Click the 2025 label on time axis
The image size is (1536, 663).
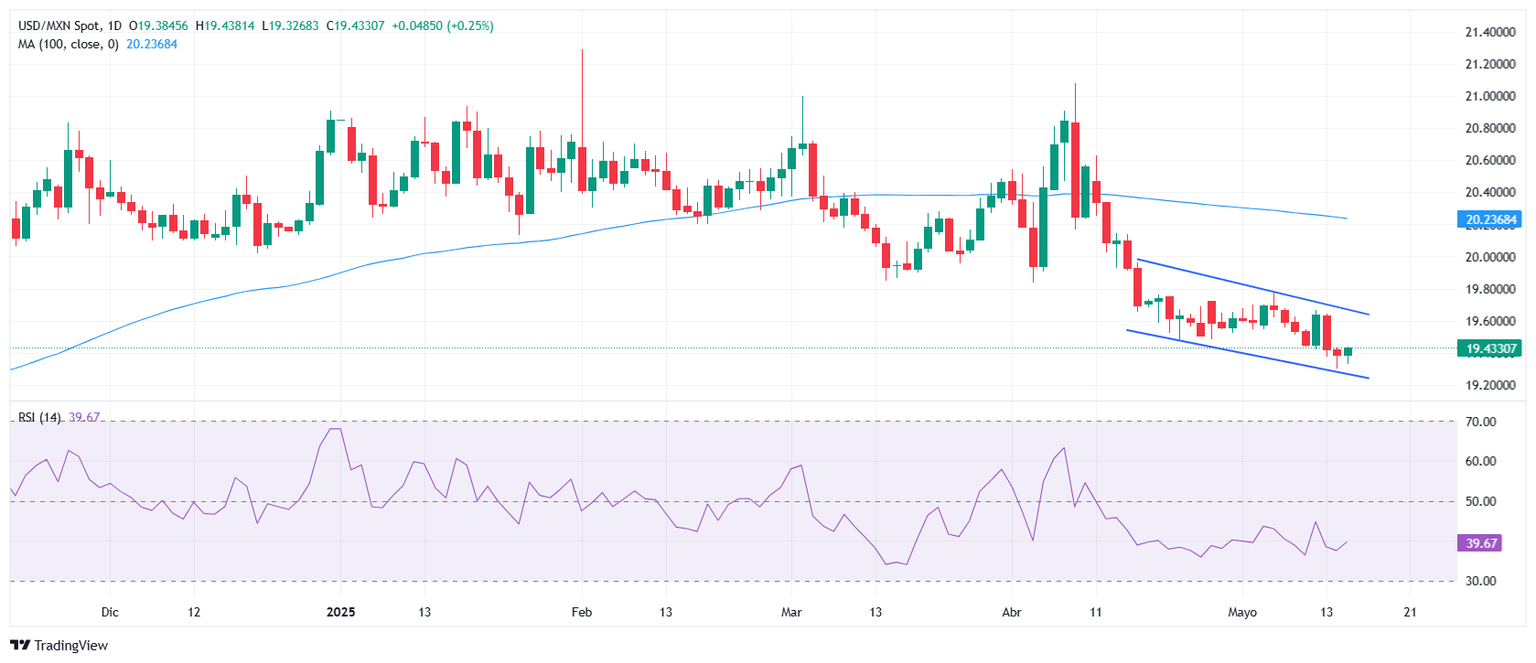point(340,611)
